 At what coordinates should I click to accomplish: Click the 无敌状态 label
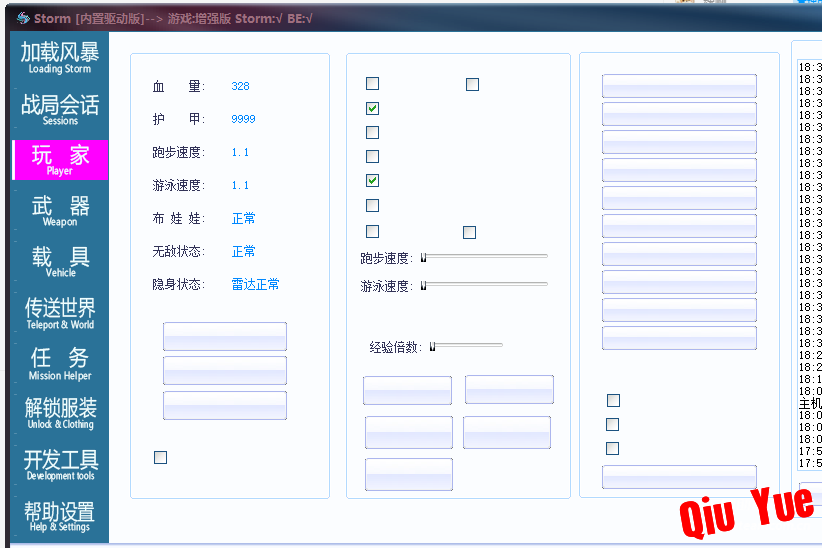click(178, 251)
